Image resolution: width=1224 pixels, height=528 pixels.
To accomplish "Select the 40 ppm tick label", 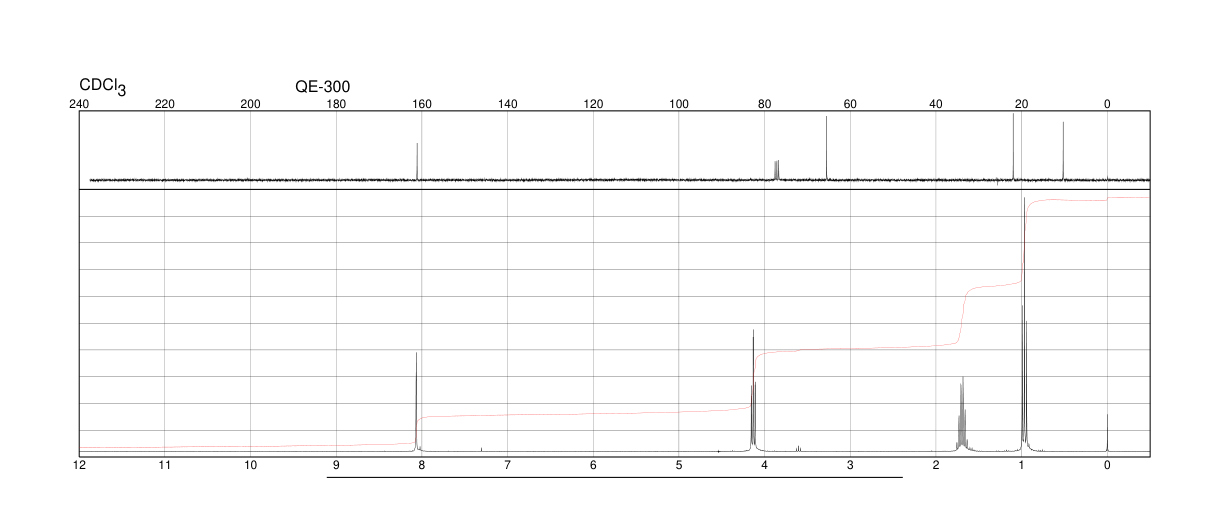I will 936,104.
